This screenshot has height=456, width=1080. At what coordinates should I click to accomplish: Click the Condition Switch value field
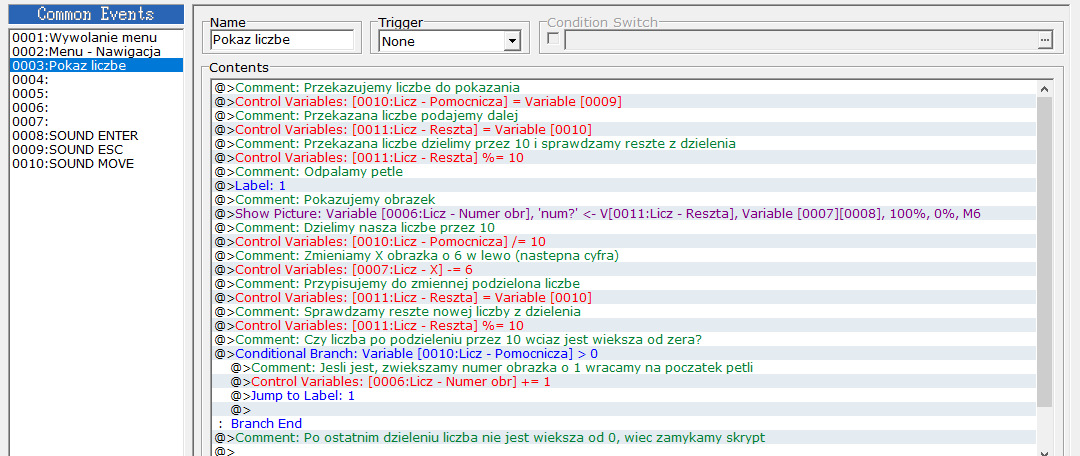click(801, 41)
